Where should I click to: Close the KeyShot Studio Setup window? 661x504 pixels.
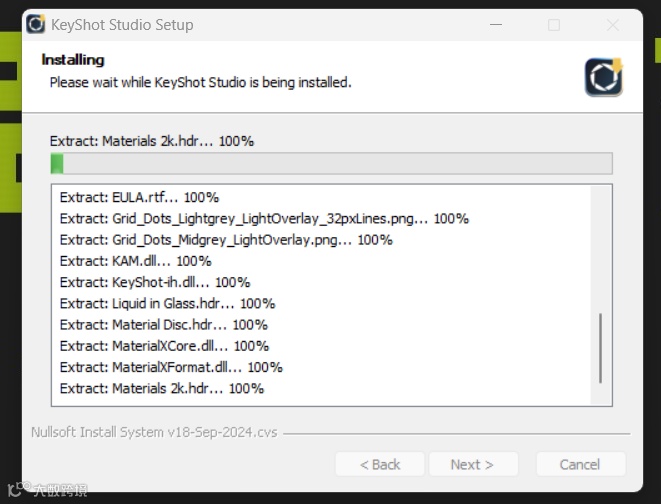[611, 25]
